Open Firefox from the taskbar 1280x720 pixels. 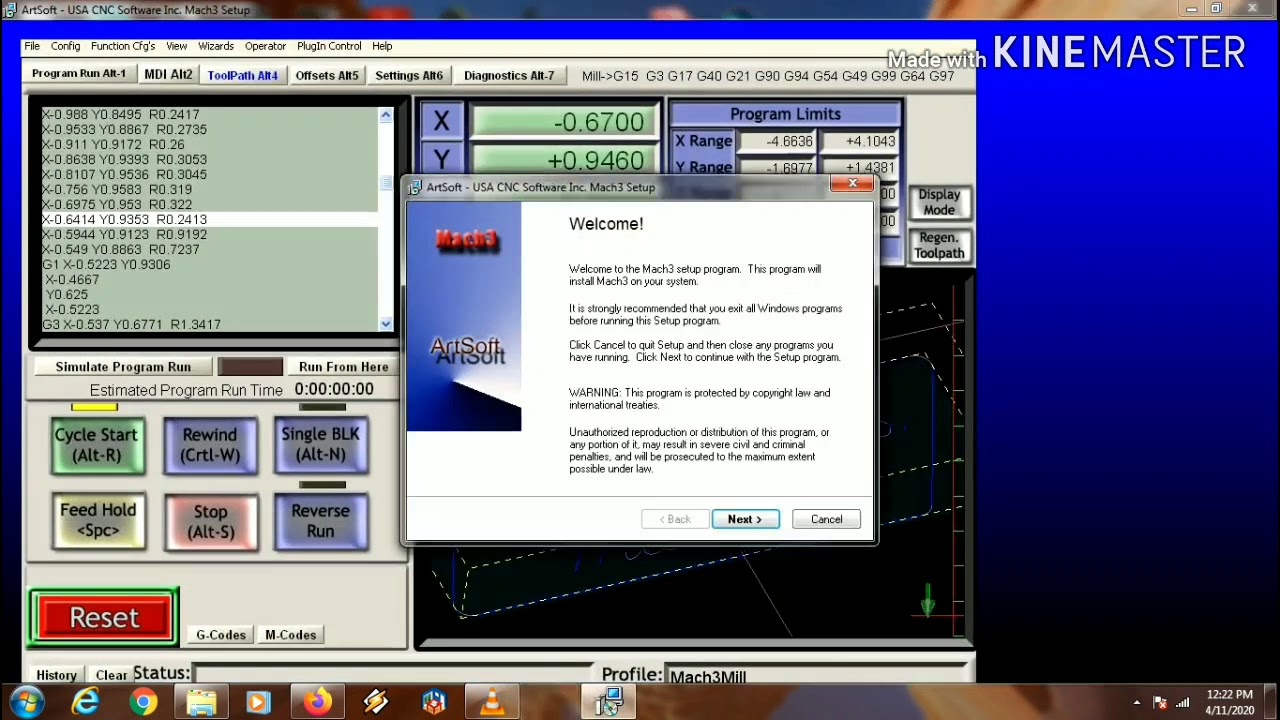pos(318,703)
